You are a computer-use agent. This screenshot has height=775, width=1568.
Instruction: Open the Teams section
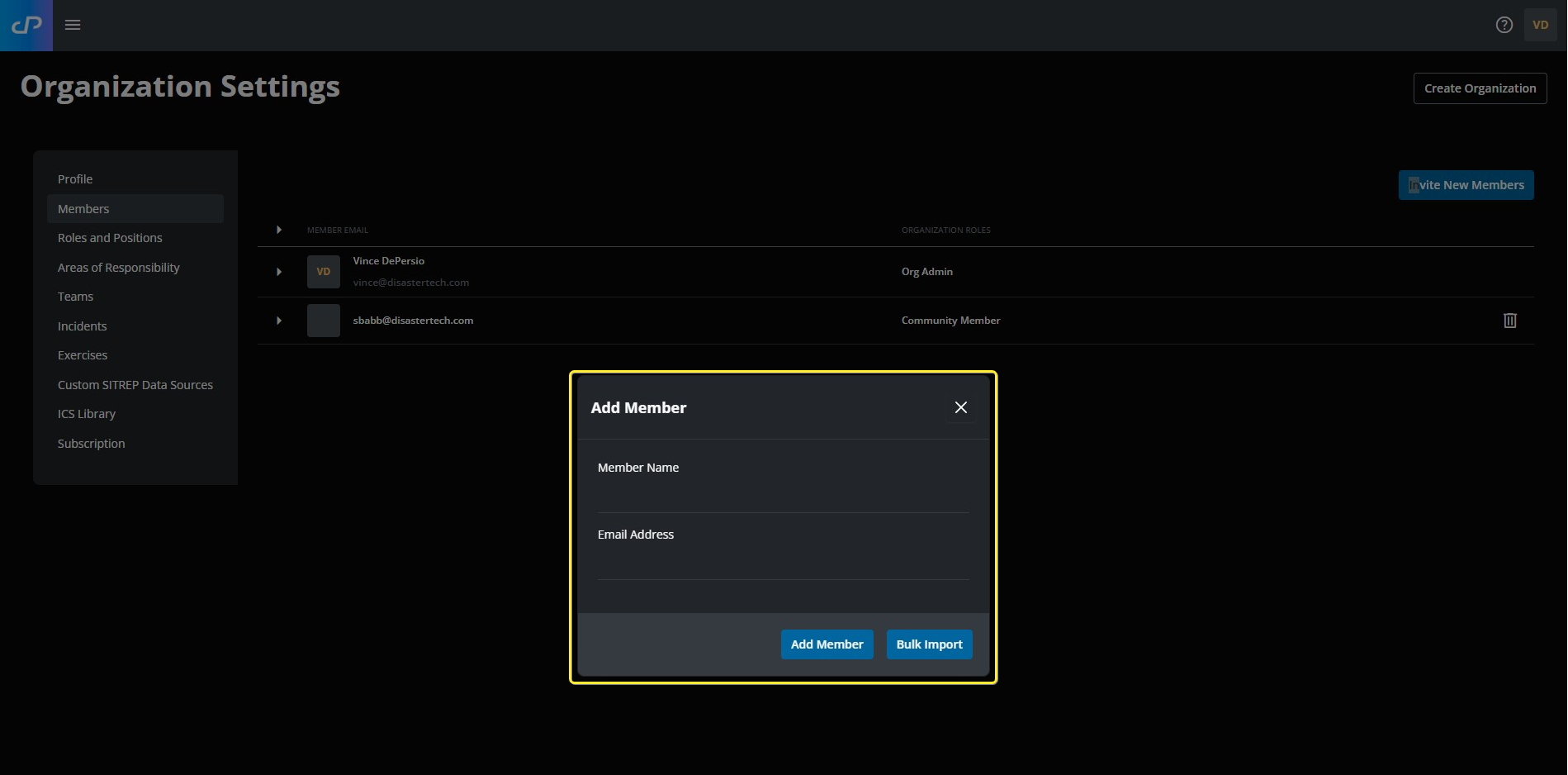[135, 297]
